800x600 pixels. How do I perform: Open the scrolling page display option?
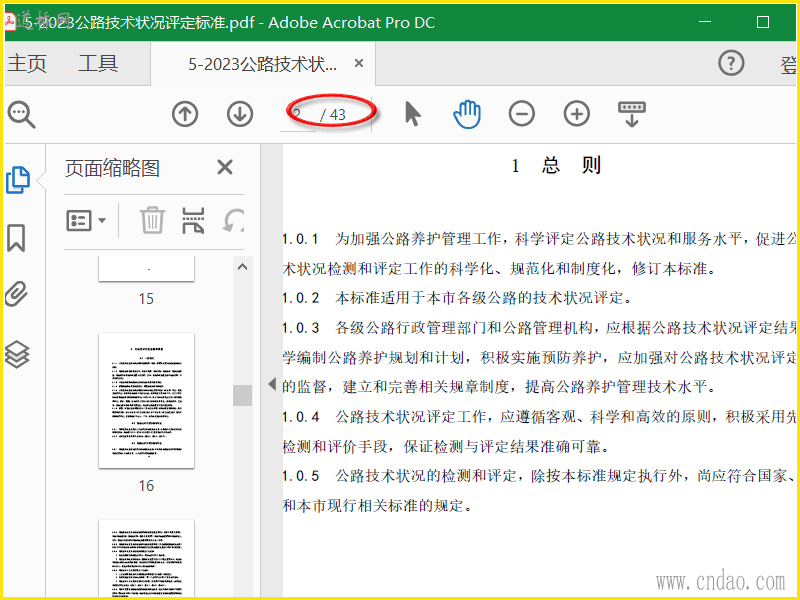[632, 114]
